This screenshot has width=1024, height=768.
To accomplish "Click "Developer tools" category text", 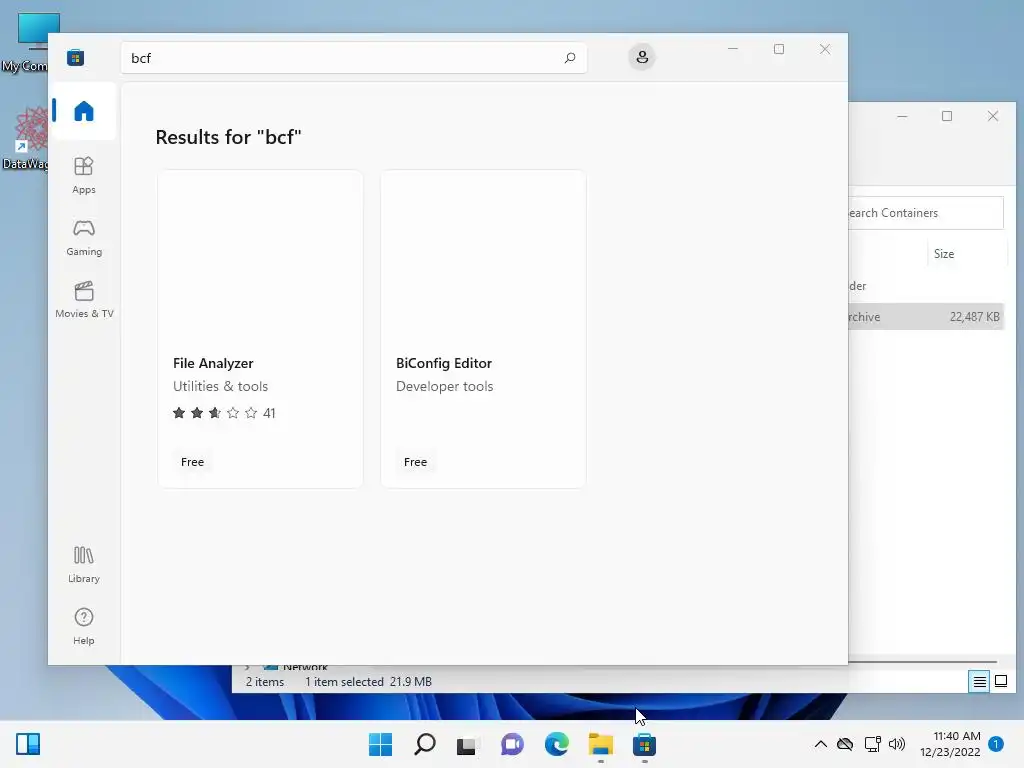I will (x=444, y=386).
